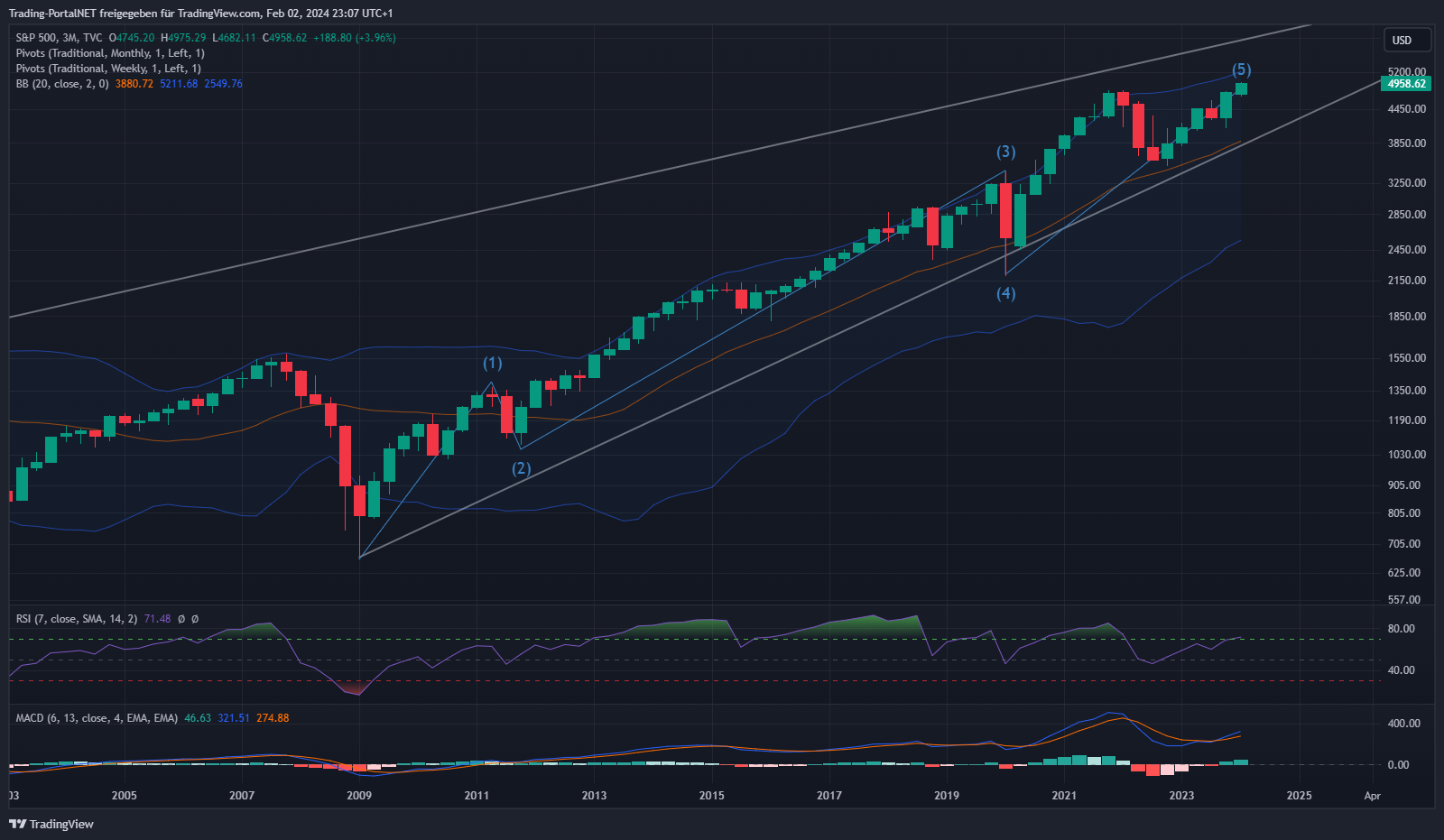Viewport: 1444px width, 840px height.
Task: Click the MACD (6, 13, close, 4, EMA, EMA) legend
Action: click(97, 718)
